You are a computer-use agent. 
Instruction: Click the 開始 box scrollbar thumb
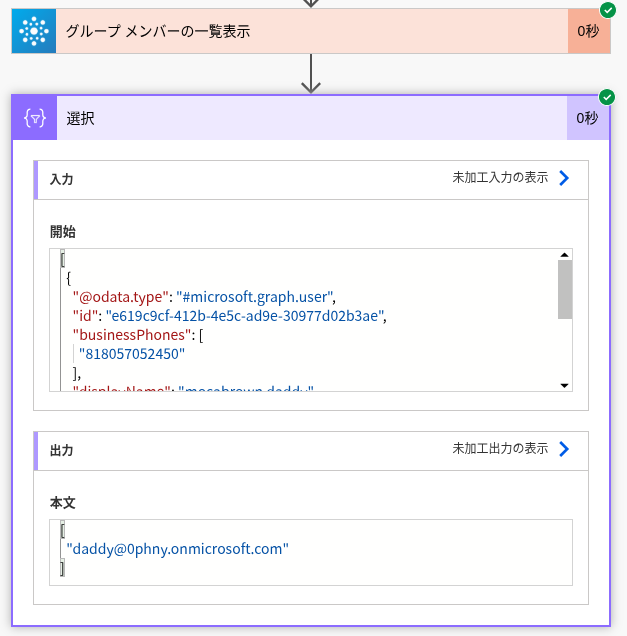tap(565, 290)
